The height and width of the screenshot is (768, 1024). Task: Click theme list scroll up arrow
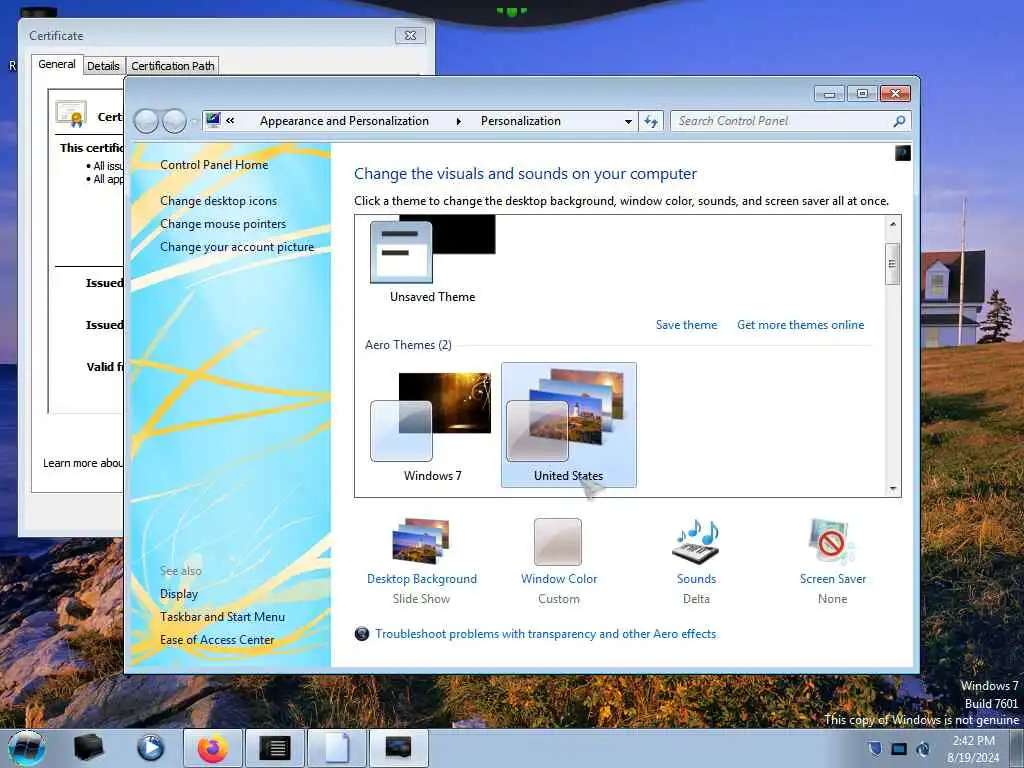(x=893, y=224)
